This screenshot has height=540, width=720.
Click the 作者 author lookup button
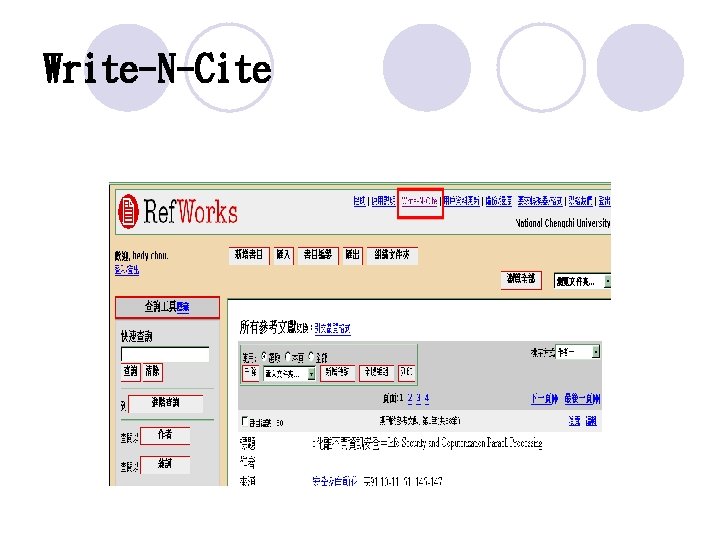(165, 435)
